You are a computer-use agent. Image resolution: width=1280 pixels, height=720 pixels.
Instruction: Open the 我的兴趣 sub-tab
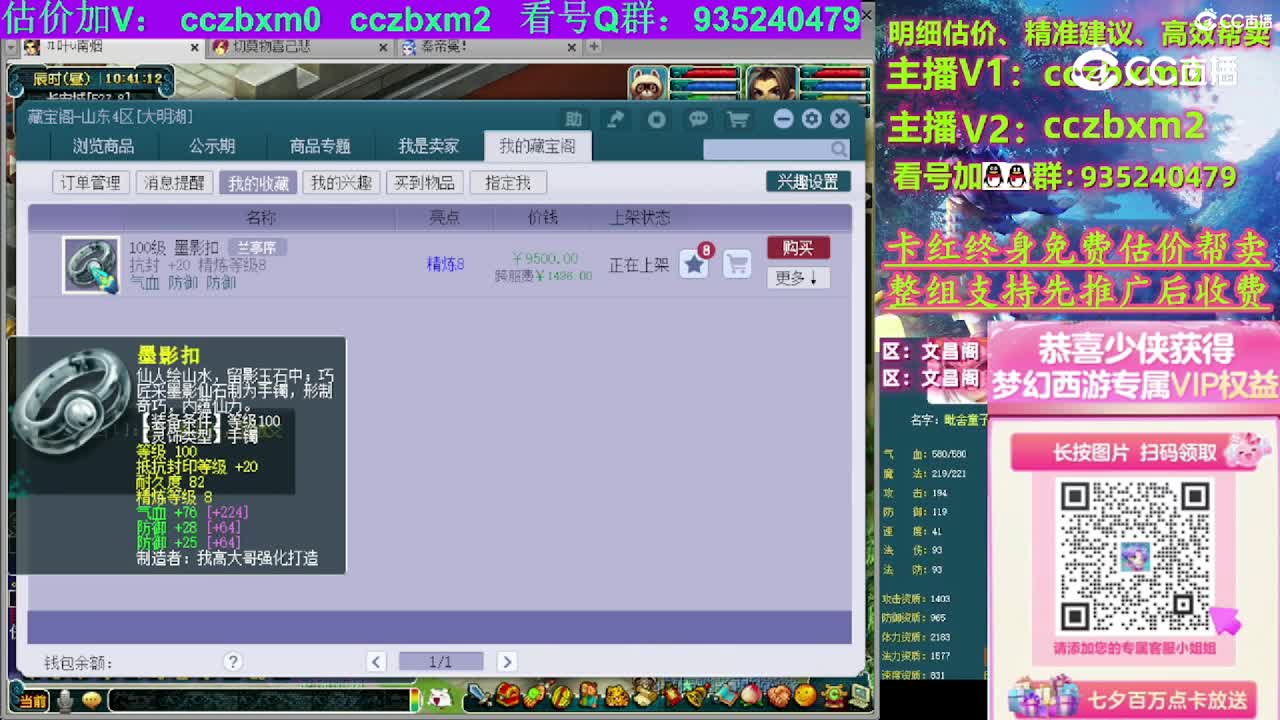tap(341, 183)
